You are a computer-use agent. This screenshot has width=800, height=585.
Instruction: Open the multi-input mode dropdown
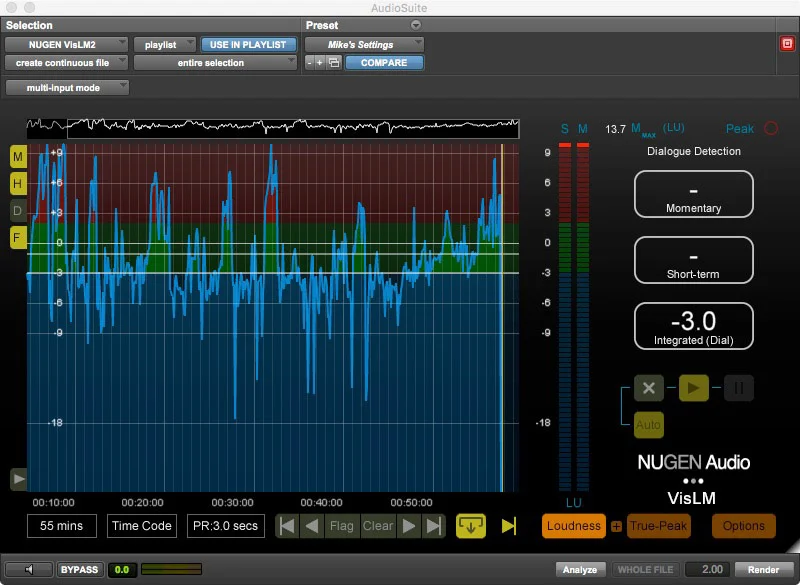(x=67, y=88)
